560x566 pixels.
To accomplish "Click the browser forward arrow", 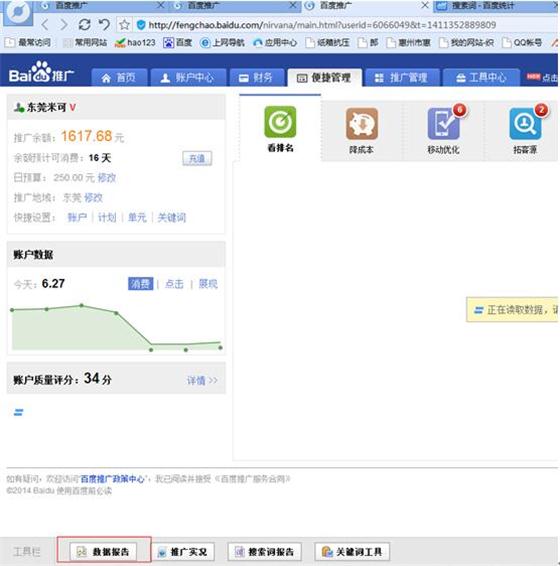I will coord(64,25).
